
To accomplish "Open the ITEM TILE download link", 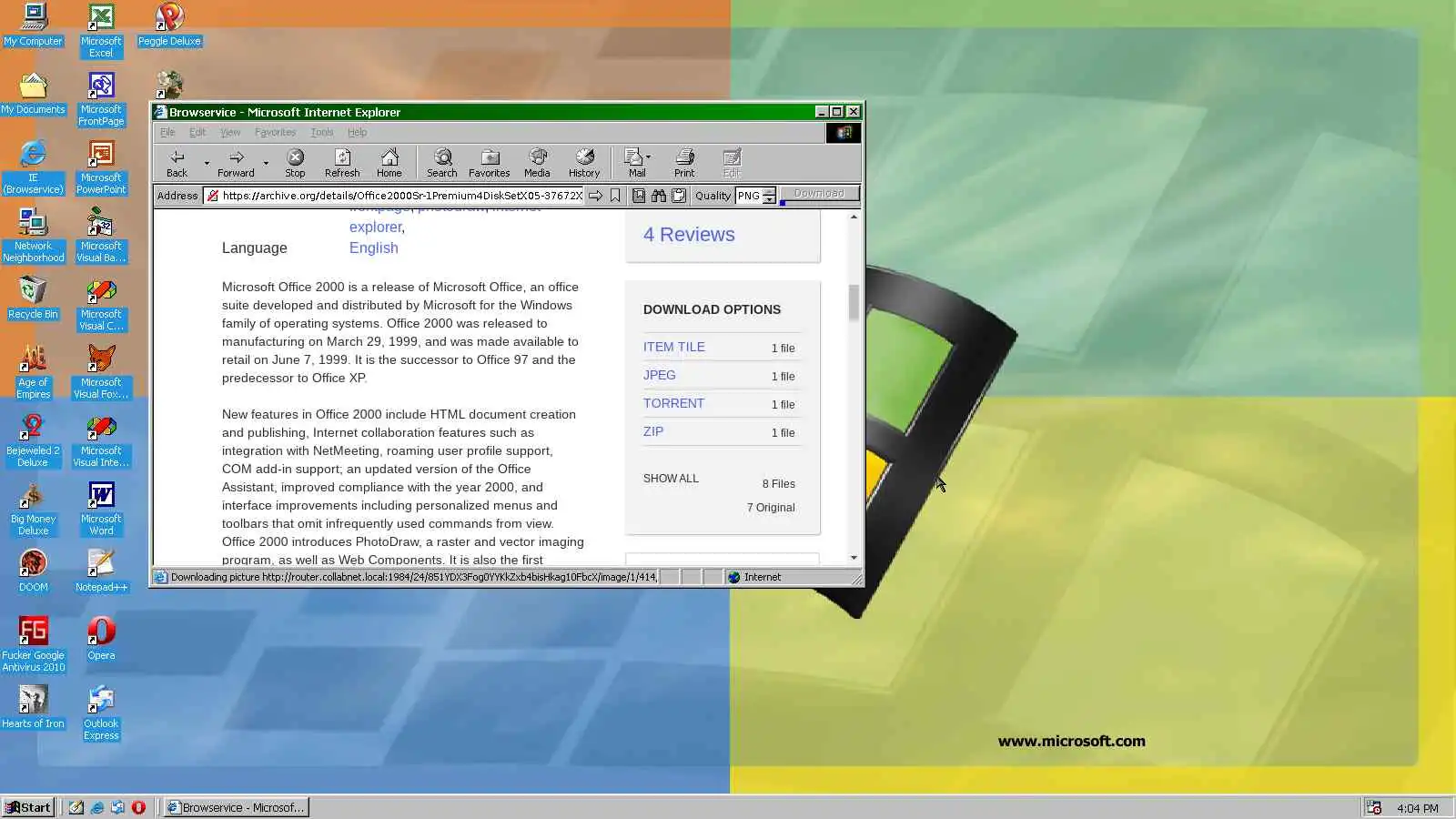I will (674, 347).
